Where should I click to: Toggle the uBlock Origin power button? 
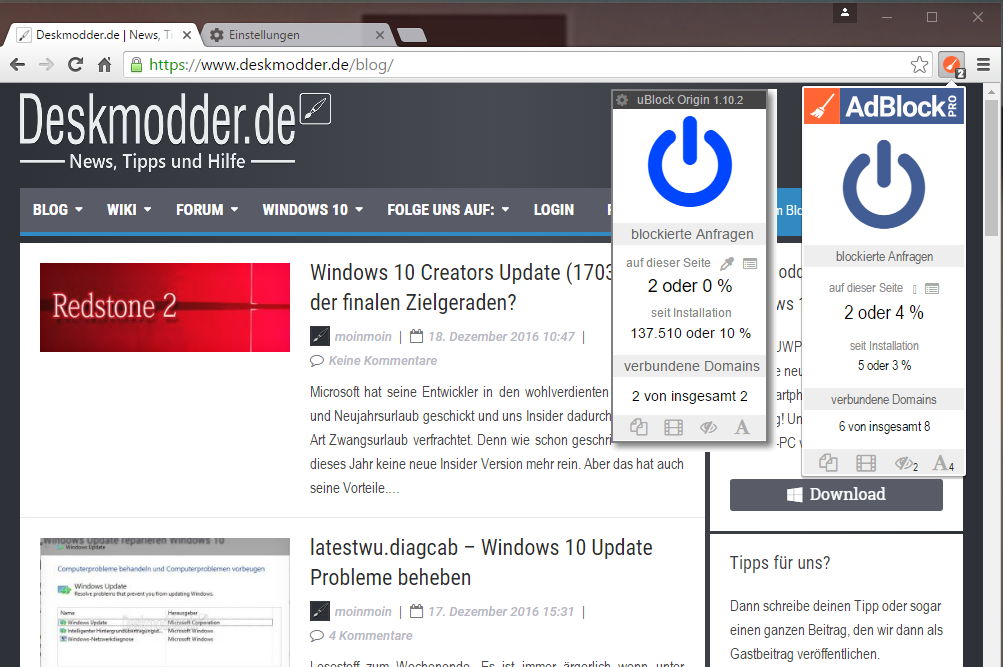(690, 161)
